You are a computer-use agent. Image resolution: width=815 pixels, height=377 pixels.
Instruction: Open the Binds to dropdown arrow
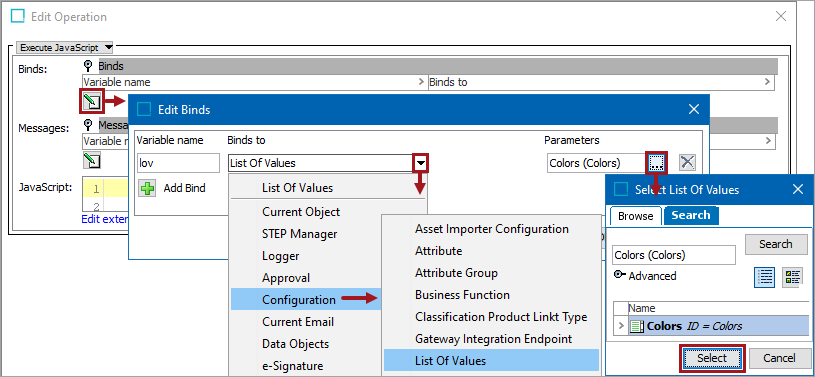pos(420,163)
